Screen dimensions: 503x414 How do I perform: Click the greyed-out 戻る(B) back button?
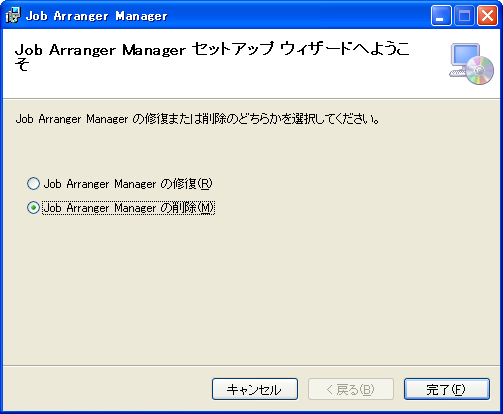pyautogui.click(x=351, y=389)
